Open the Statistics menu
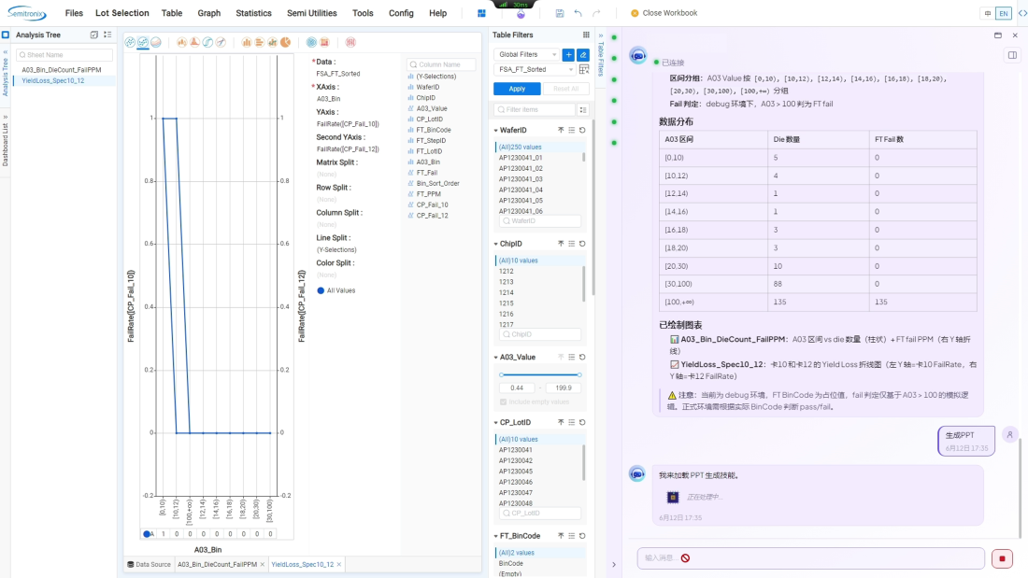The width and height of the screenshot is (1028, 578). point(254,13)
